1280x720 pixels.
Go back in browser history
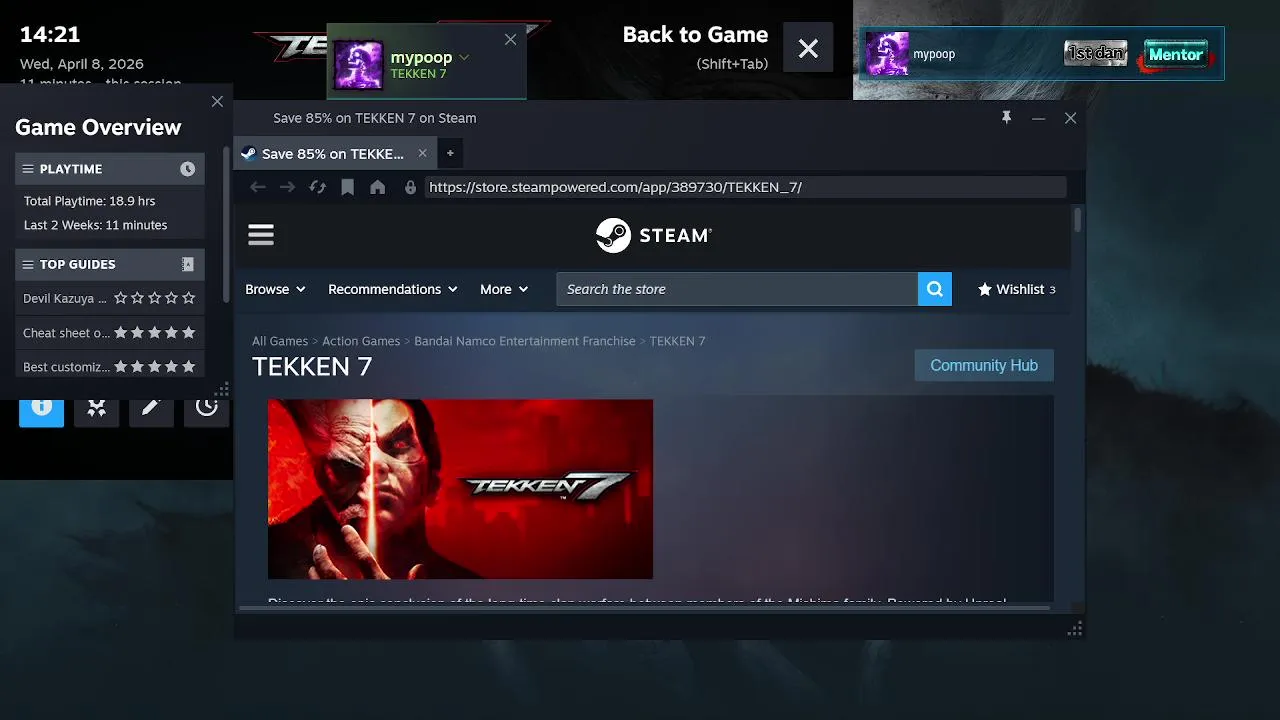pyautogui.click(x=258, y=187)
